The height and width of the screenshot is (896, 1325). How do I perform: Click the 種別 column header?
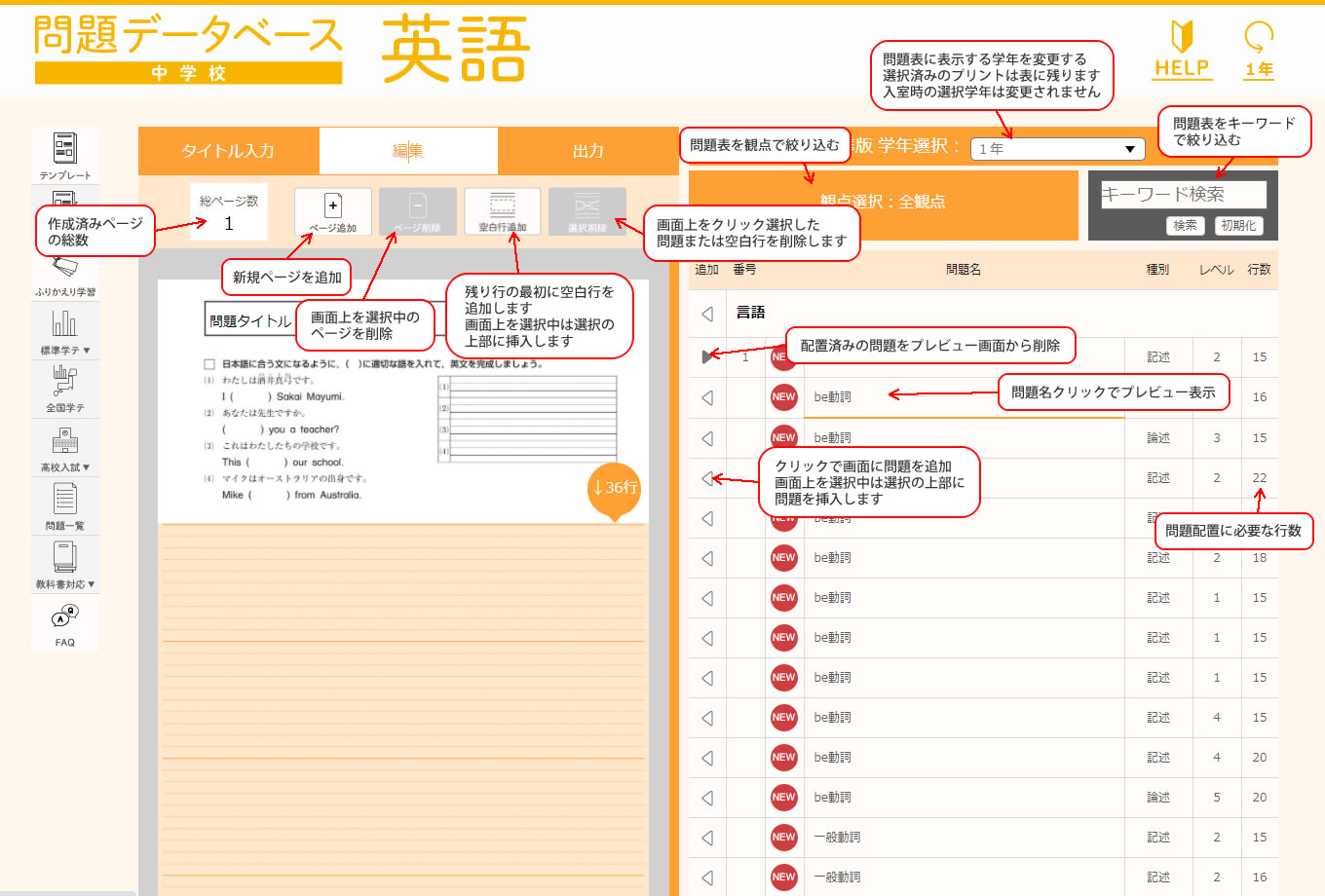(x=1157, y=270)
